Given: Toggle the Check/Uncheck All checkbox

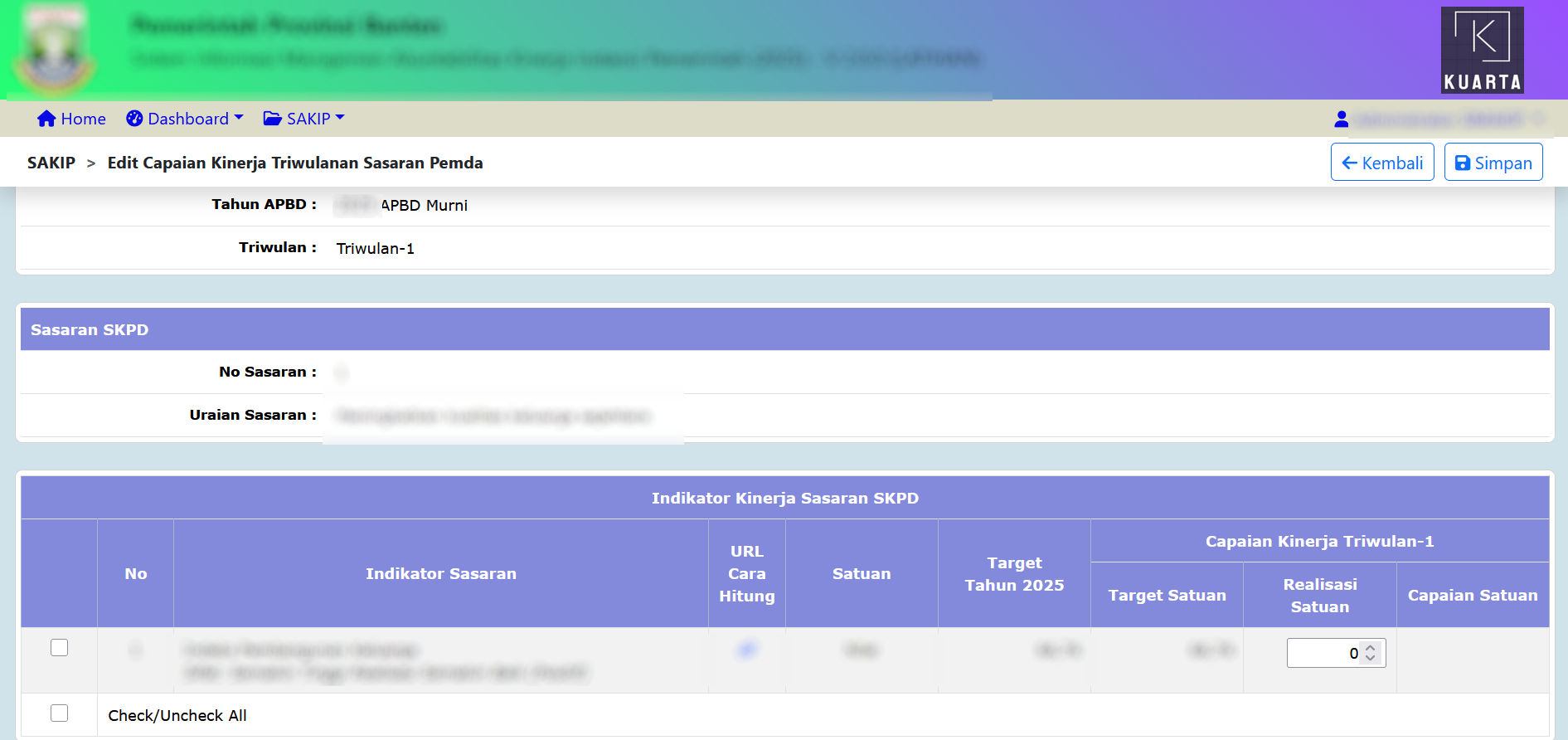Looking at the screenshot, I should [59, 713].
